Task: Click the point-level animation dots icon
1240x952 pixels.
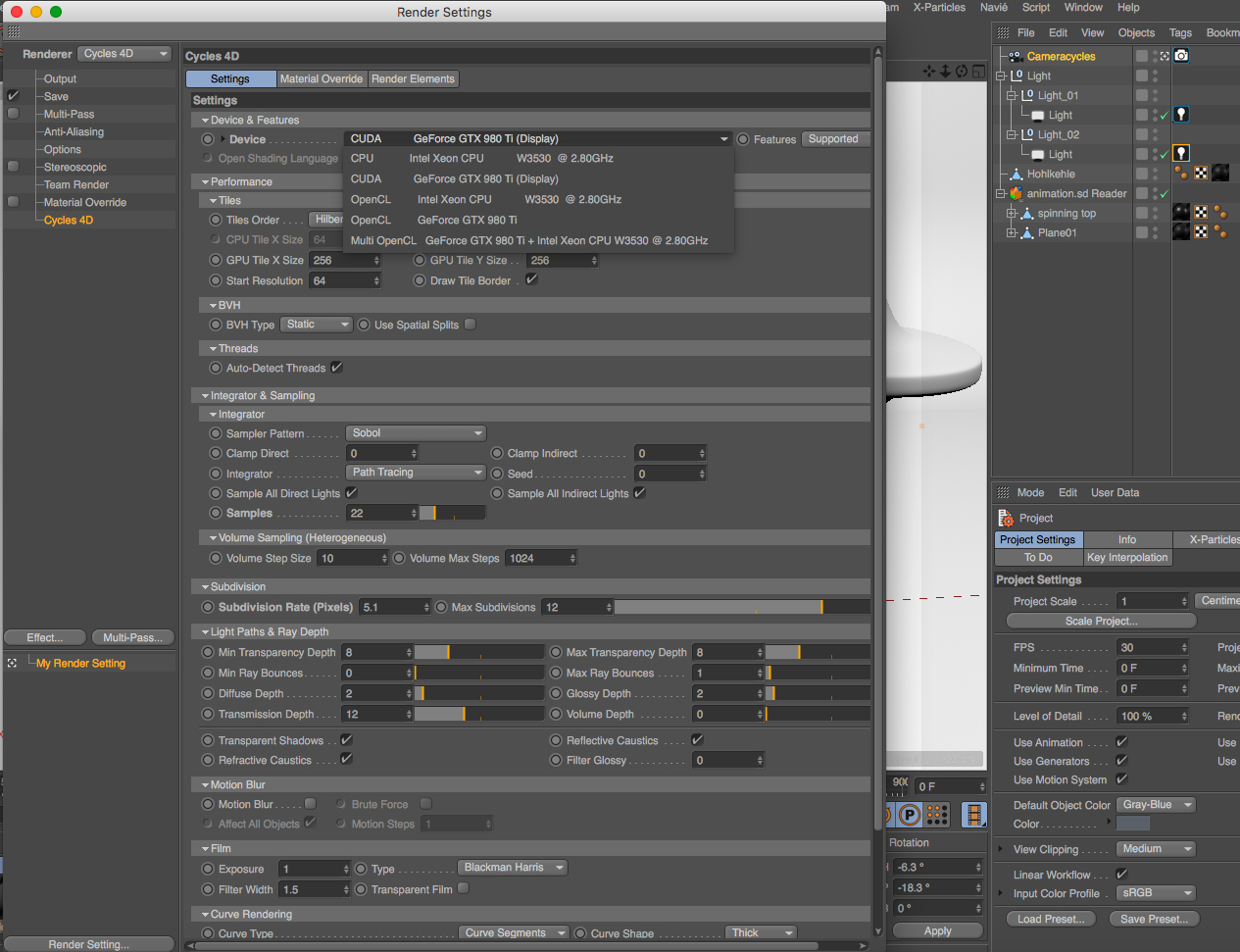Action: 937,815
